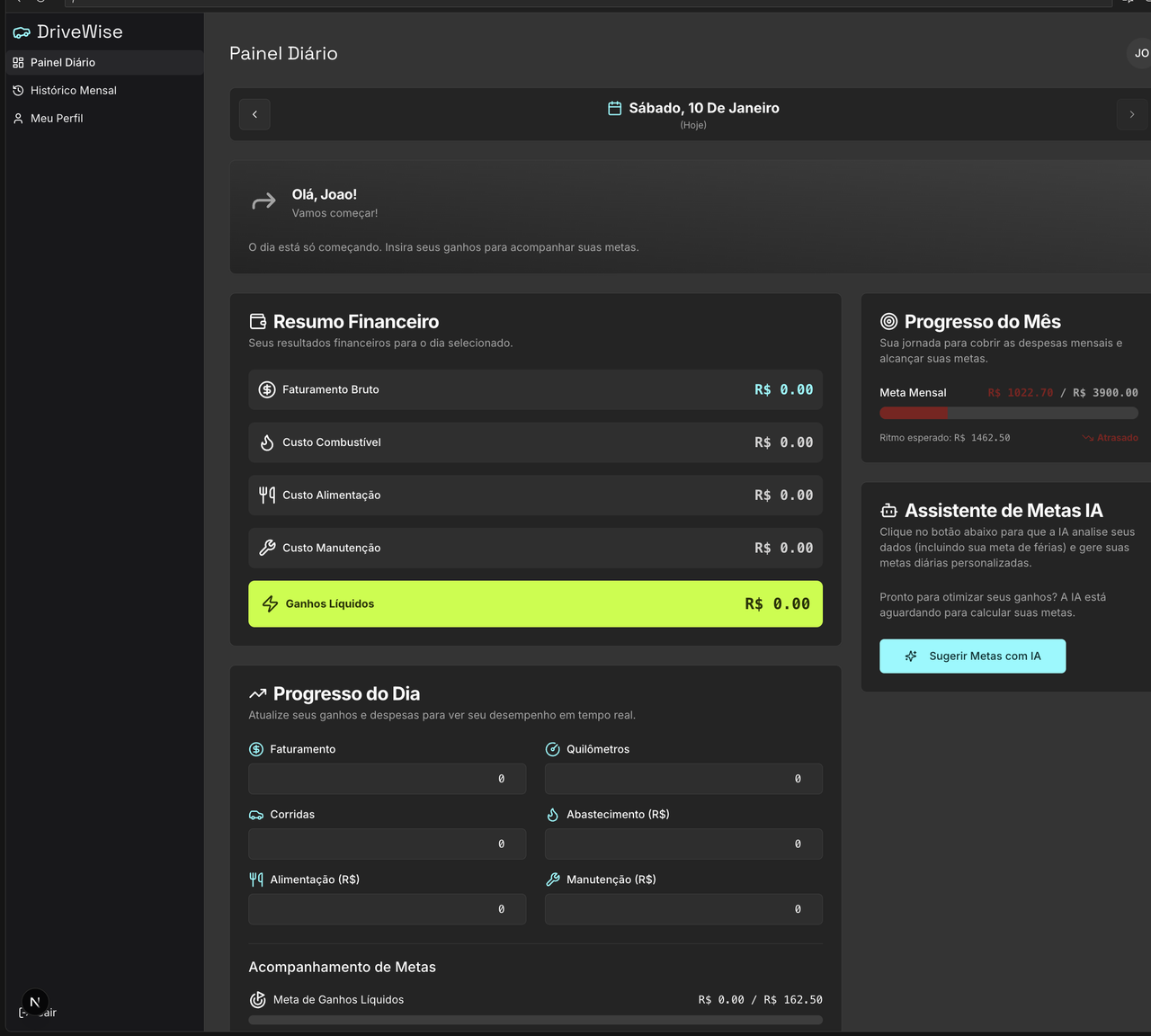Focus the Manutenção (R$) input field

pyautogui.click(x=683, y=909)
